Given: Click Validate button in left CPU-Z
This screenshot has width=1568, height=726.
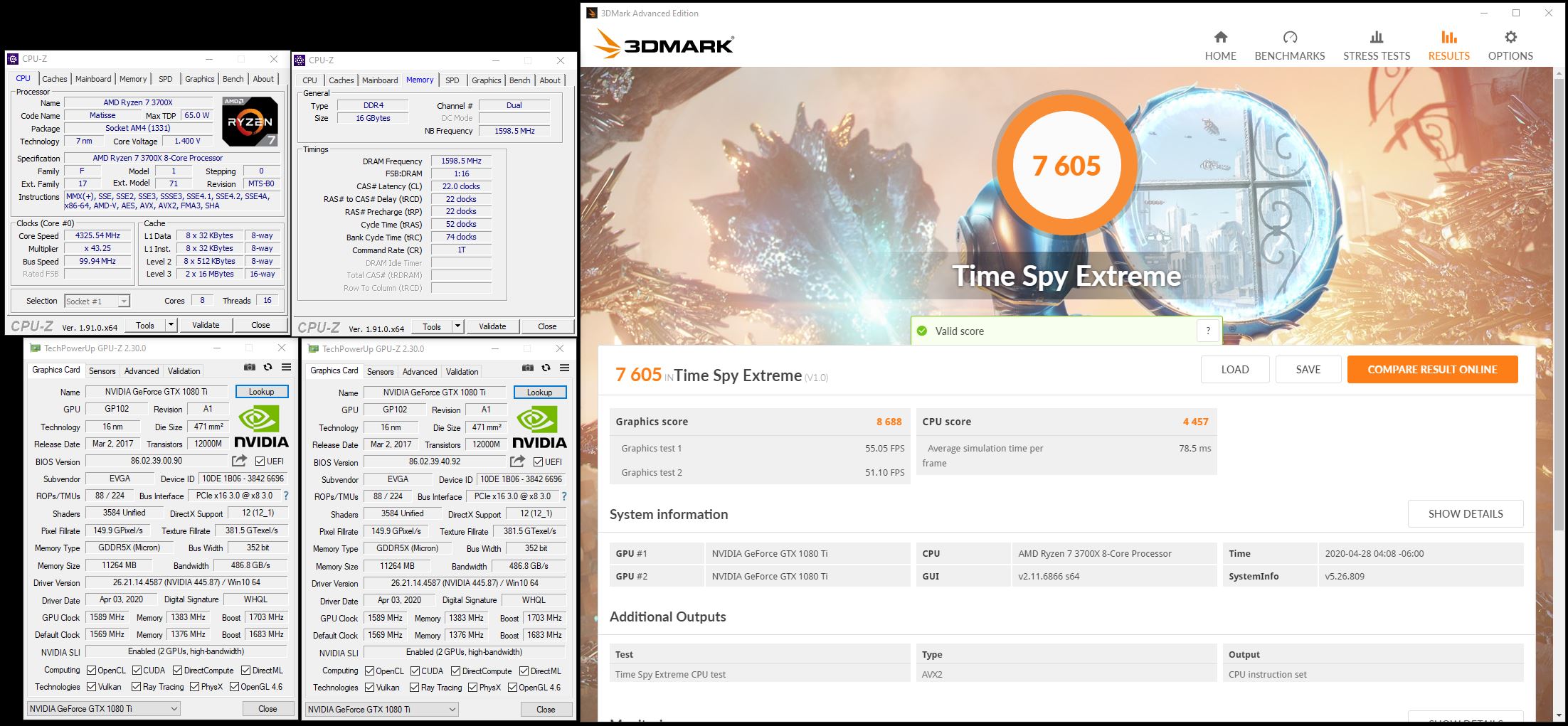Looking at the screenshot, I should [206, 325].
